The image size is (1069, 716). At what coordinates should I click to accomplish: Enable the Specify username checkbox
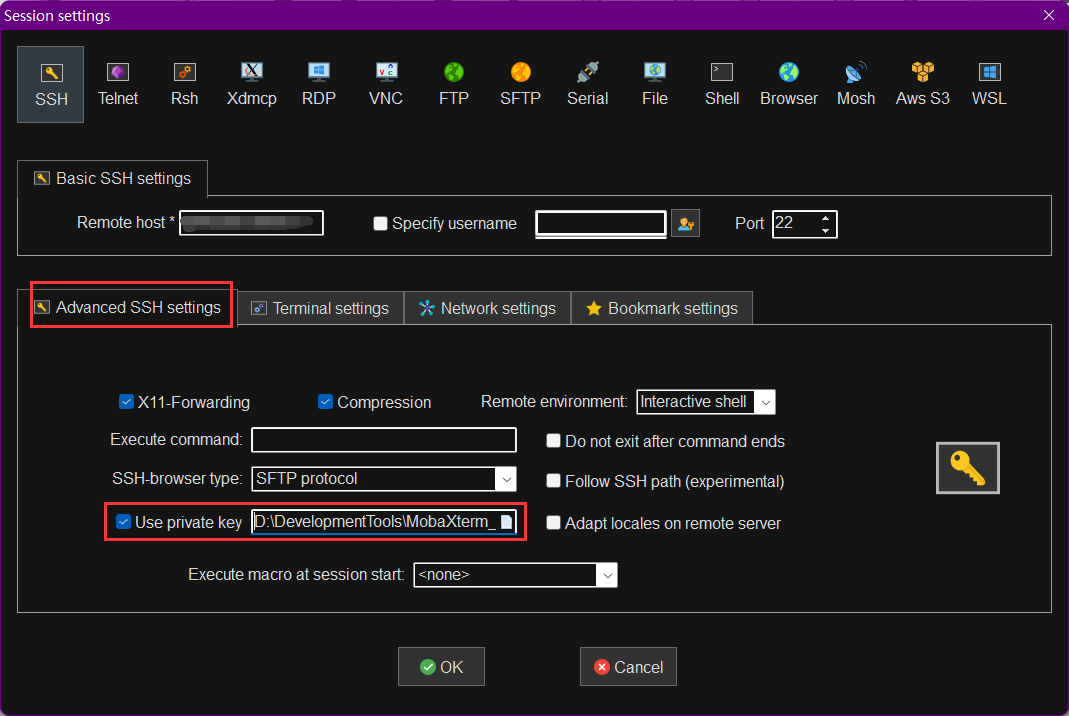(380, 224)
